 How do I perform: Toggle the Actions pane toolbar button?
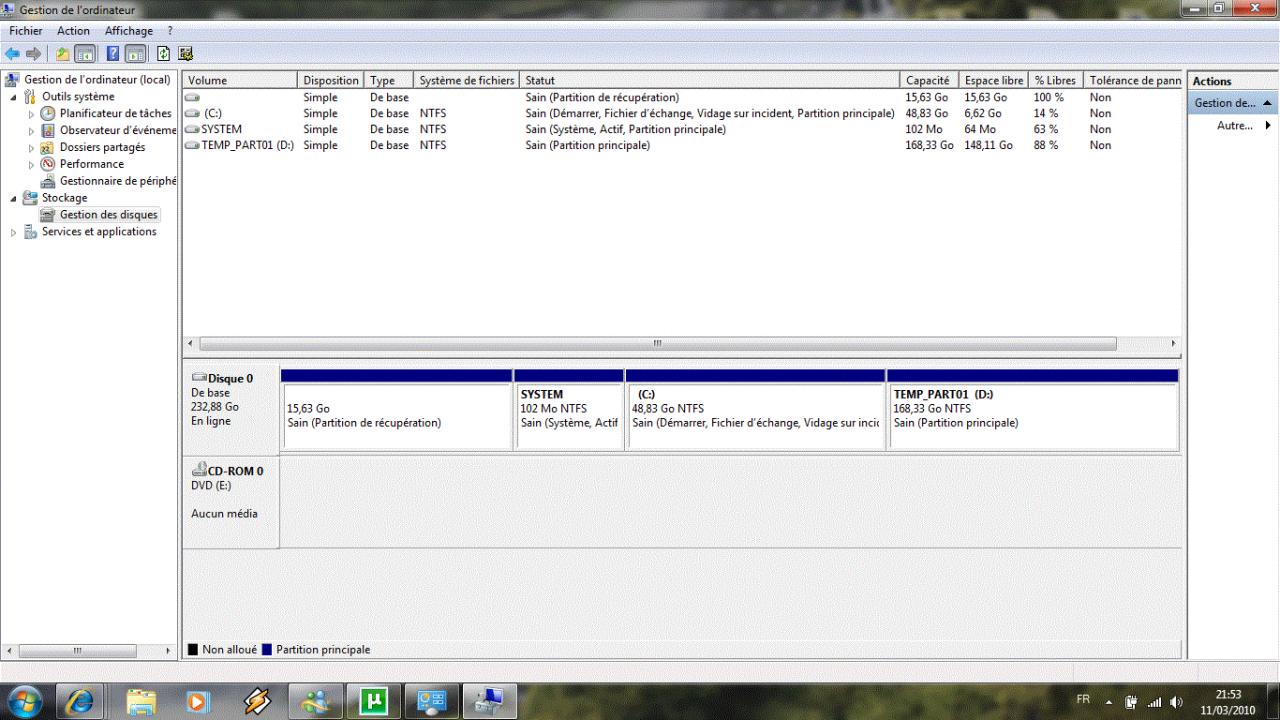point(135,53)
